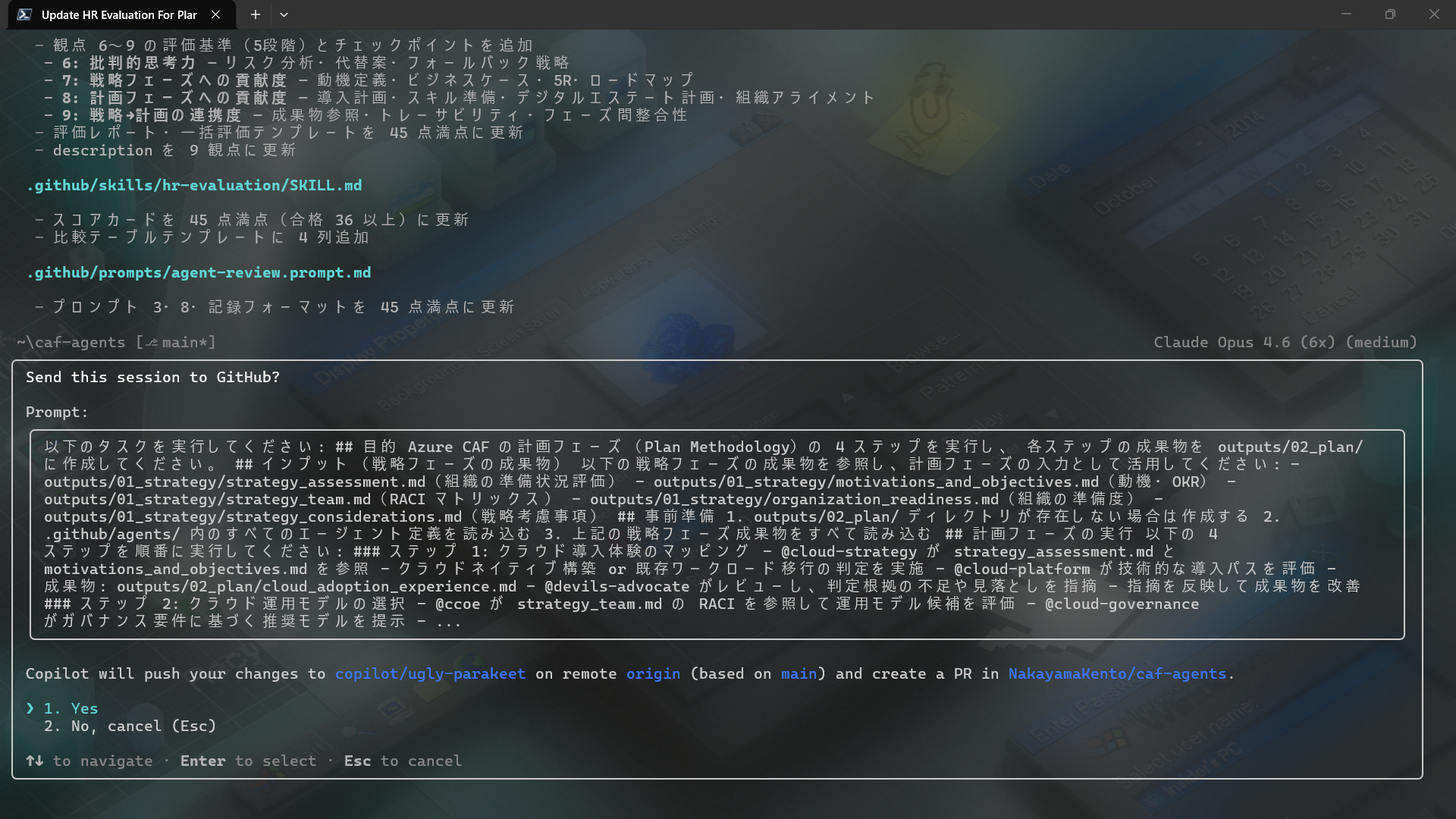
Task: Minimize the terminal window
Action: (1347, 14)
